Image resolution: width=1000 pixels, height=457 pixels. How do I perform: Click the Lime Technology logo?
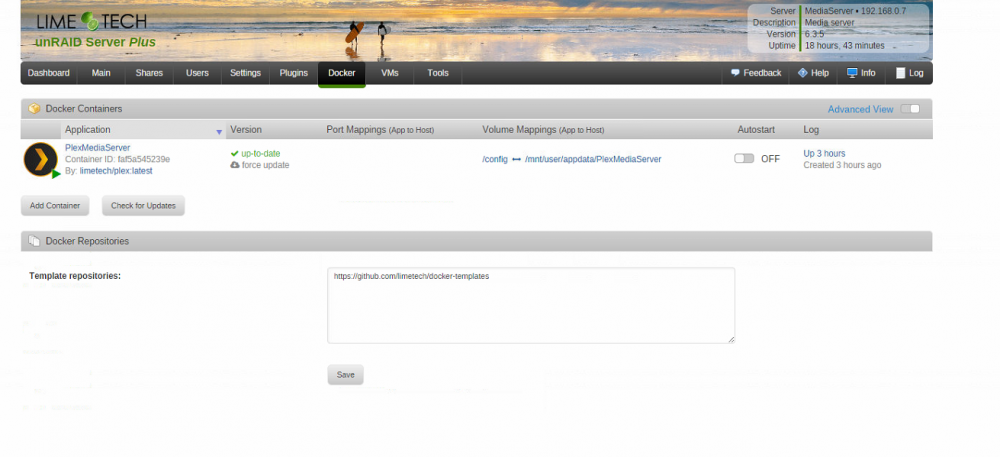click(92, 21)
